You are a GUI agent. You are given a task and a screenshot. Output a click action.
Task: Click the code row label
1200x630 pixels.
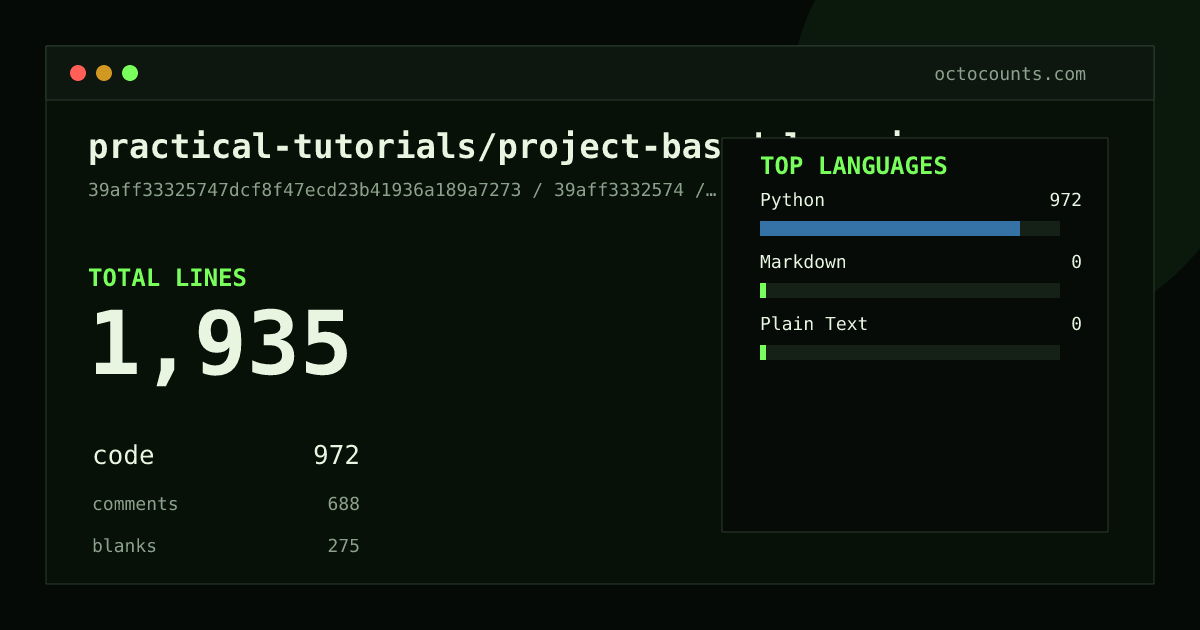pos(123,456)
